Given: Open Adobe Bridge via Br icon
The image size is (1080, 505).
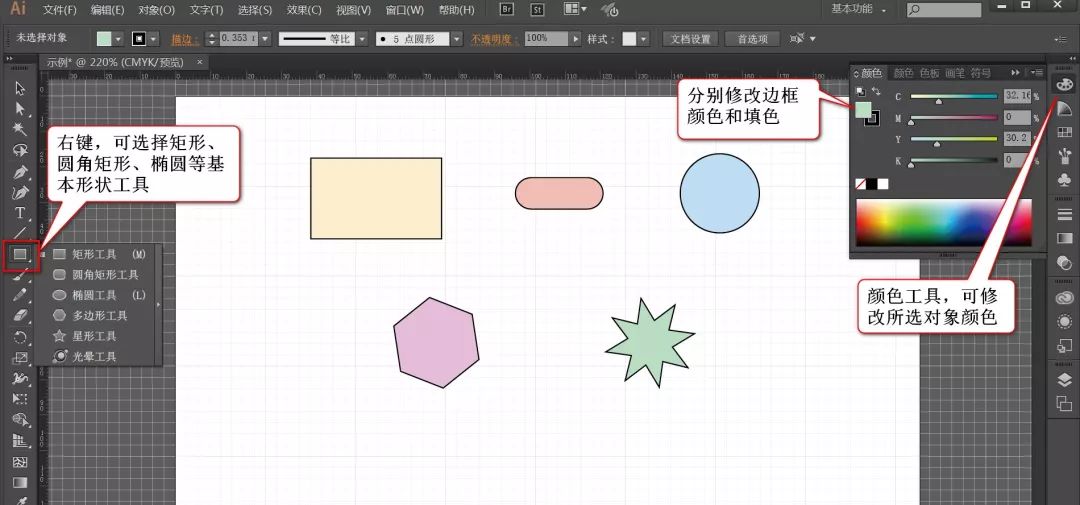Looking at the screenshot, I should click(507, 10).
